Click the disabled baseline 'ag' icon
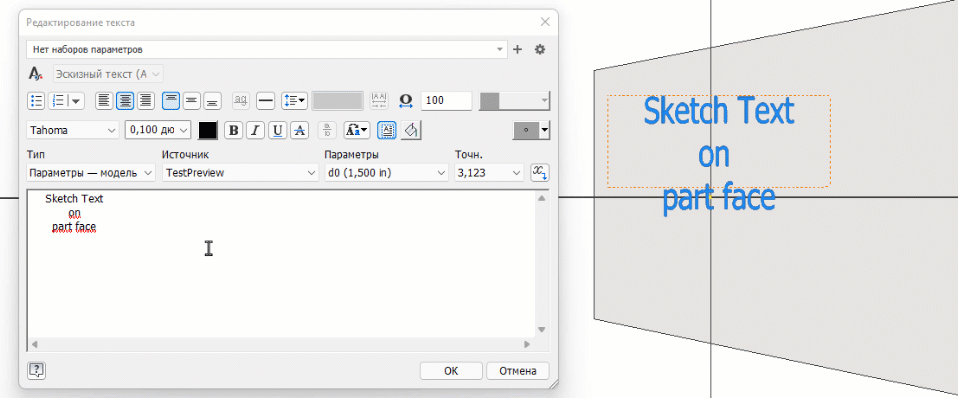 [x=241, y=101]
